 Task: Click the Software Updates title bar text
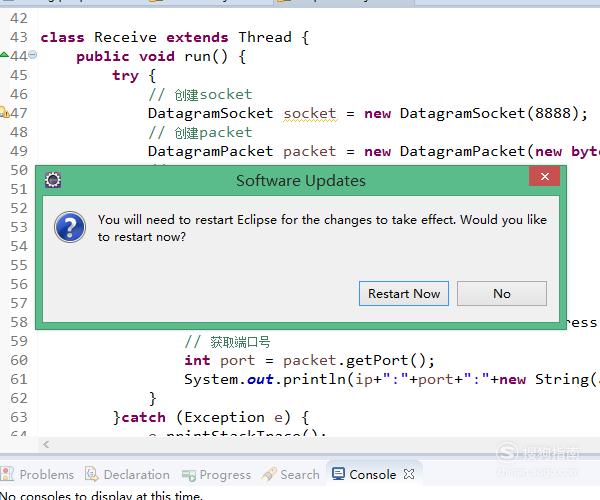click(x=301, y=181)
